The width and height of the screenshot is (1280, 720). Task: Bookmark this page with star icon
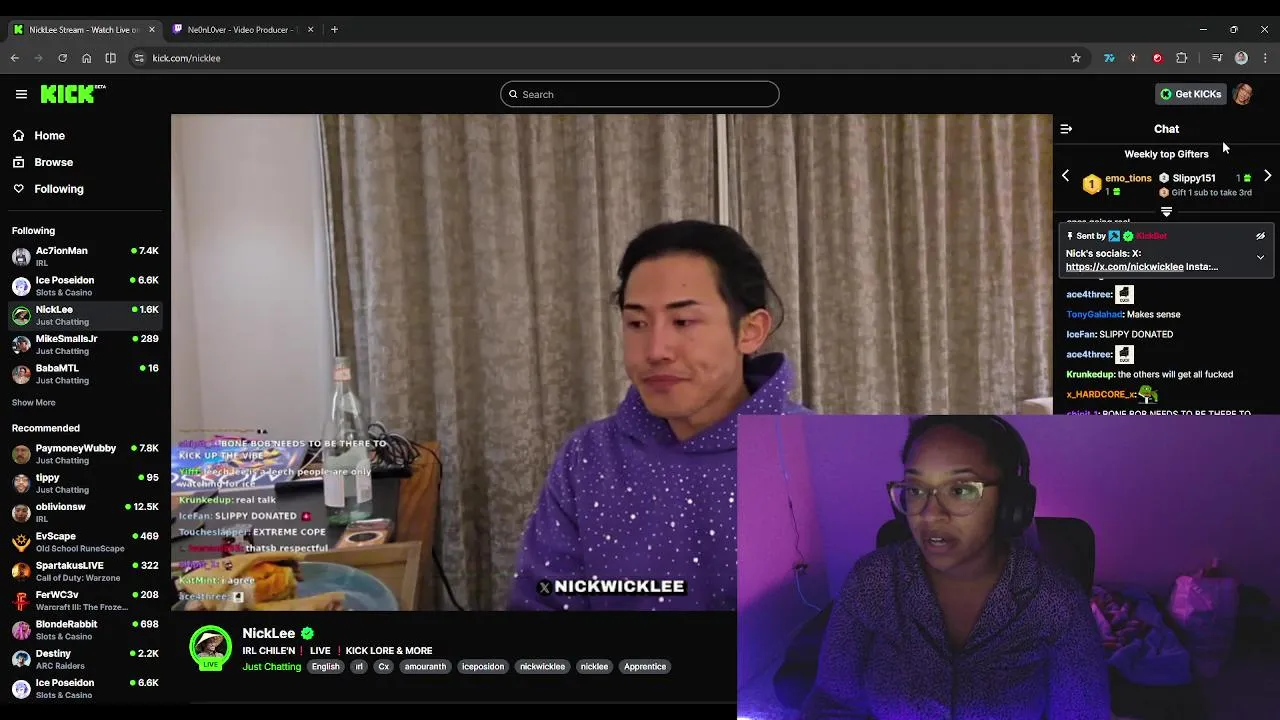point(1076,58)
